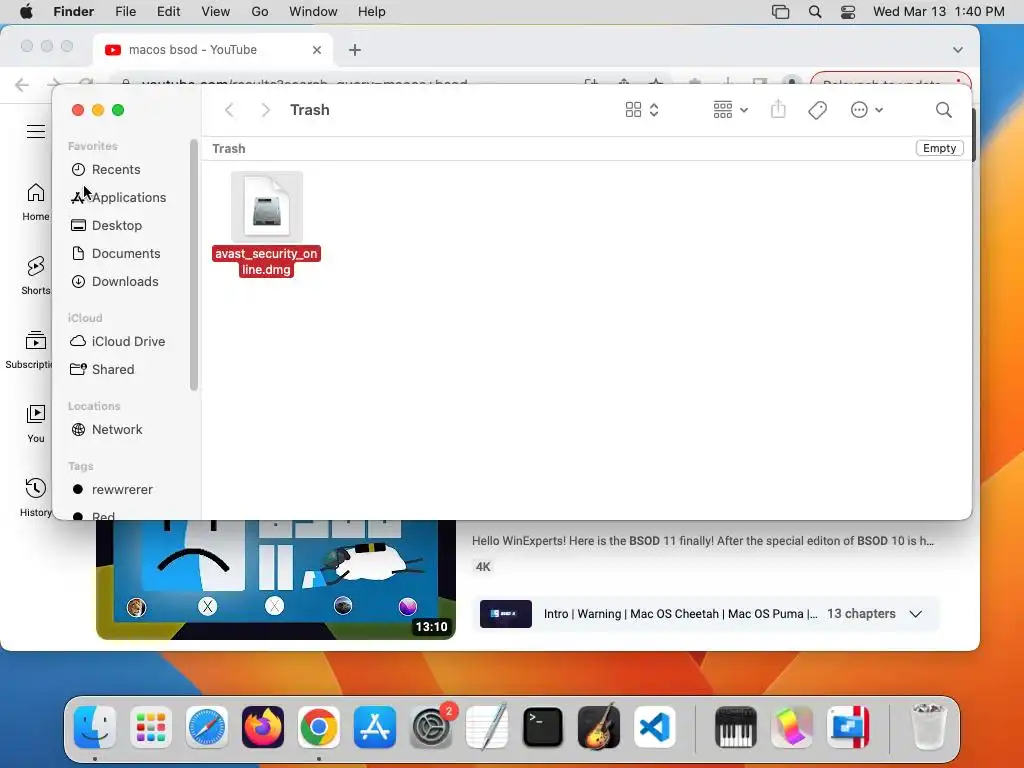This screenshot has height=768, width=1024.
Task: Play the 13:10 BSOD video thumbnail
Action: 276,579
